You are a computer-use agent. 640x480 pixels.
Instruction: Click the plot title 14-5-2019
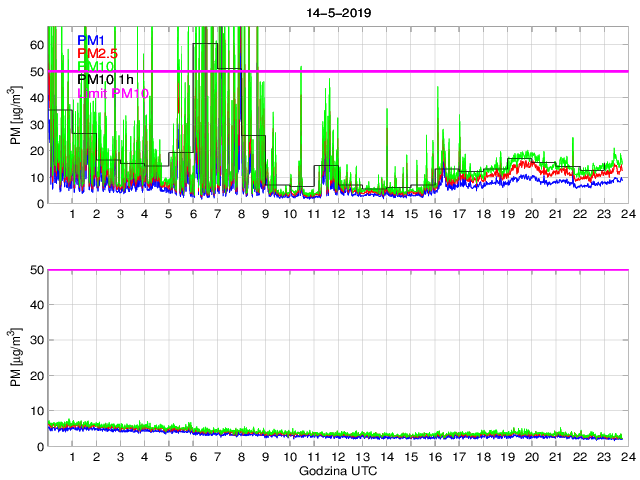click(x=337, y=11)
